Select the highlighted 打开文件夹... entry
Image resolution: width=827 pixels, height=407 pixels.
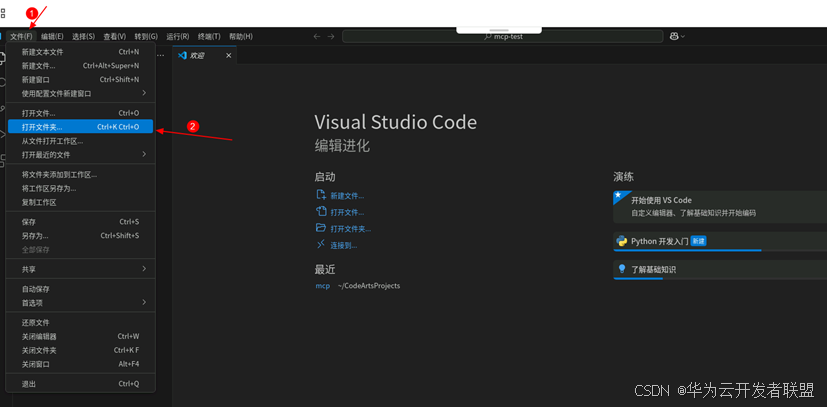(80, 127)
